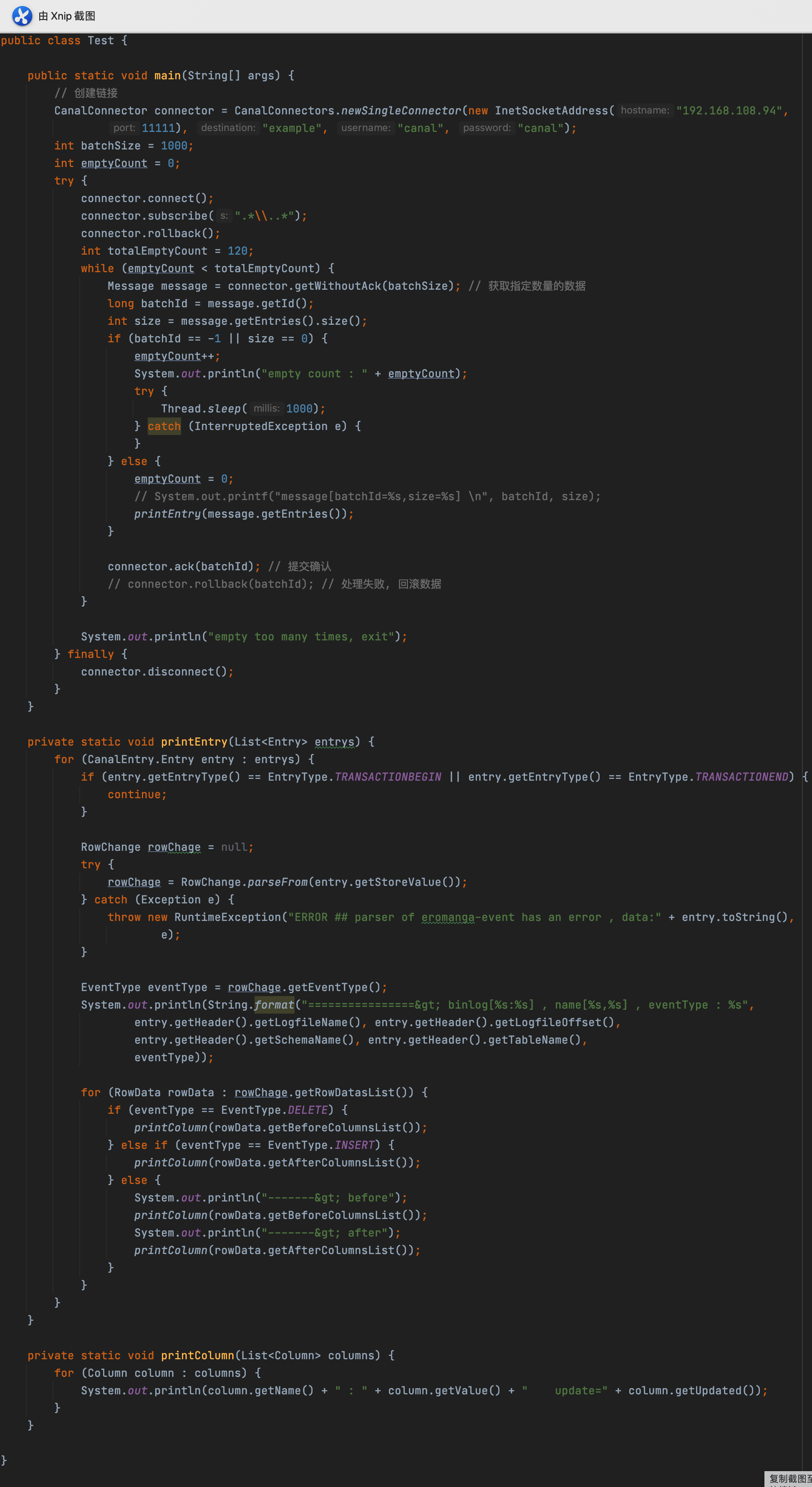Click the 'TRANSACTIONBEGIN' enum constant
812x1487 pixels.
(x=388, y=777)
